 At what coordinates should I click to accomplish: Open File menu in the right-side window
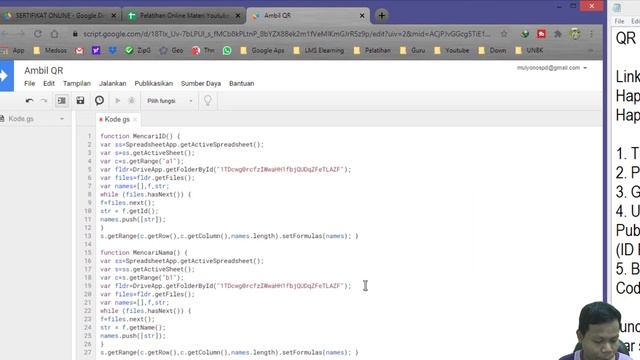click(619, 21)
